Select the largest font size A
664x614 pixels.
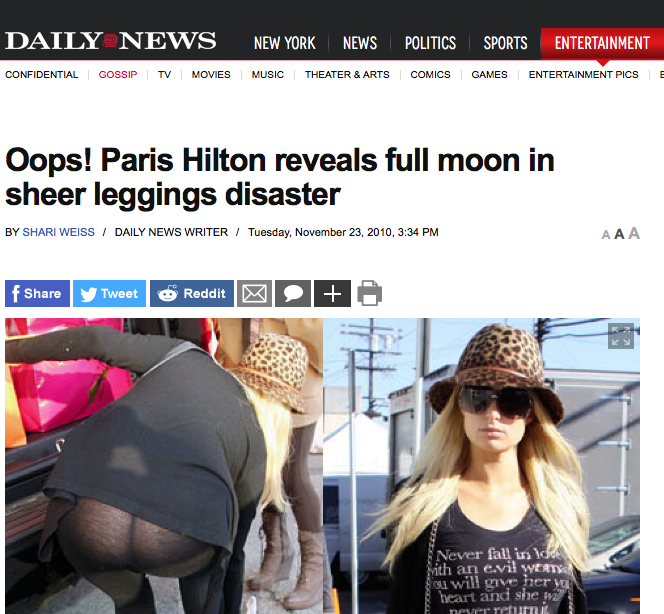point(634,233)
